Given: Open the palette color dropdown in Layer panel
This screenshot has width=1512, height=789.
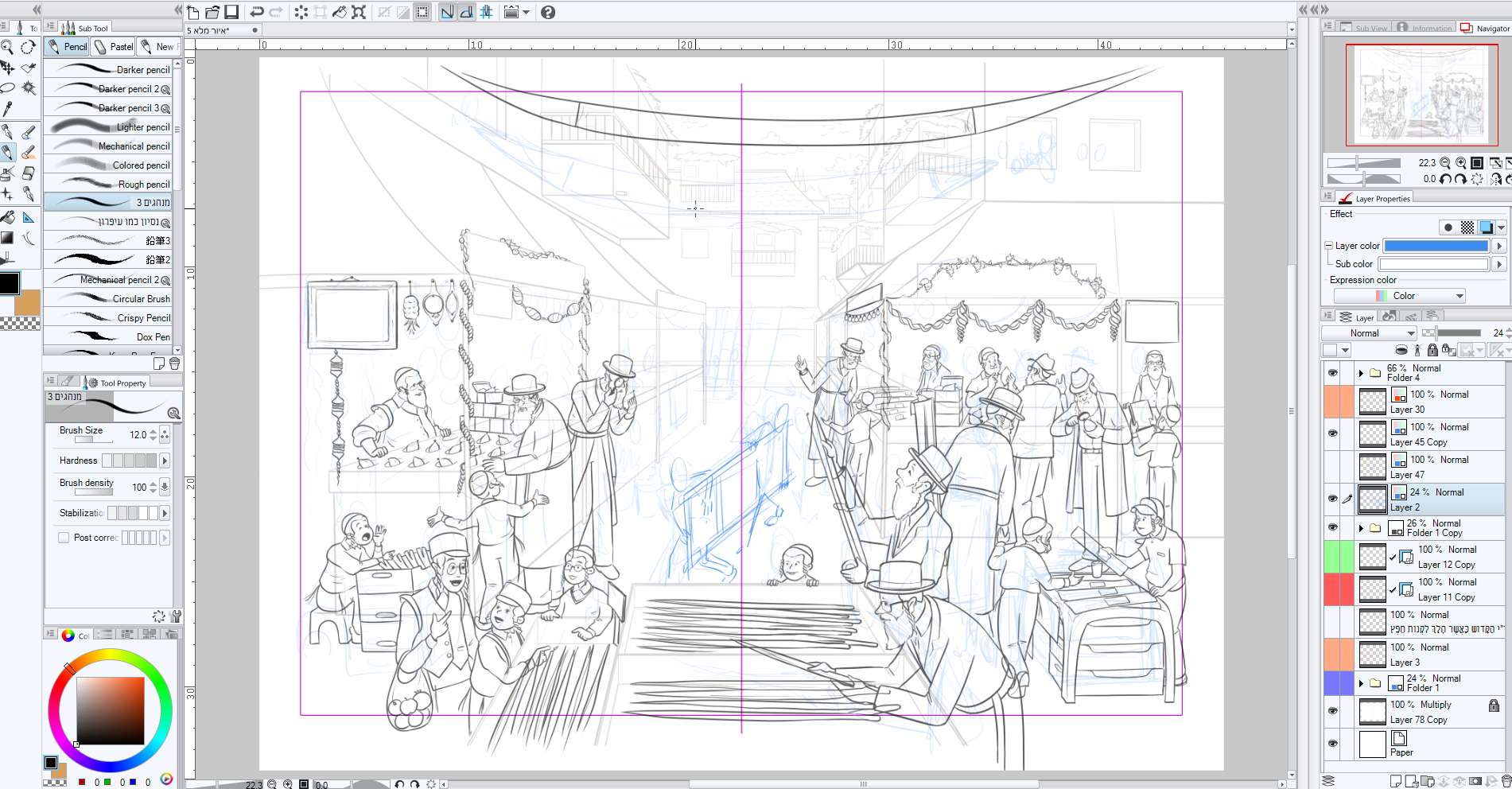Looking at the screenshot, I should pos(1336,350).
